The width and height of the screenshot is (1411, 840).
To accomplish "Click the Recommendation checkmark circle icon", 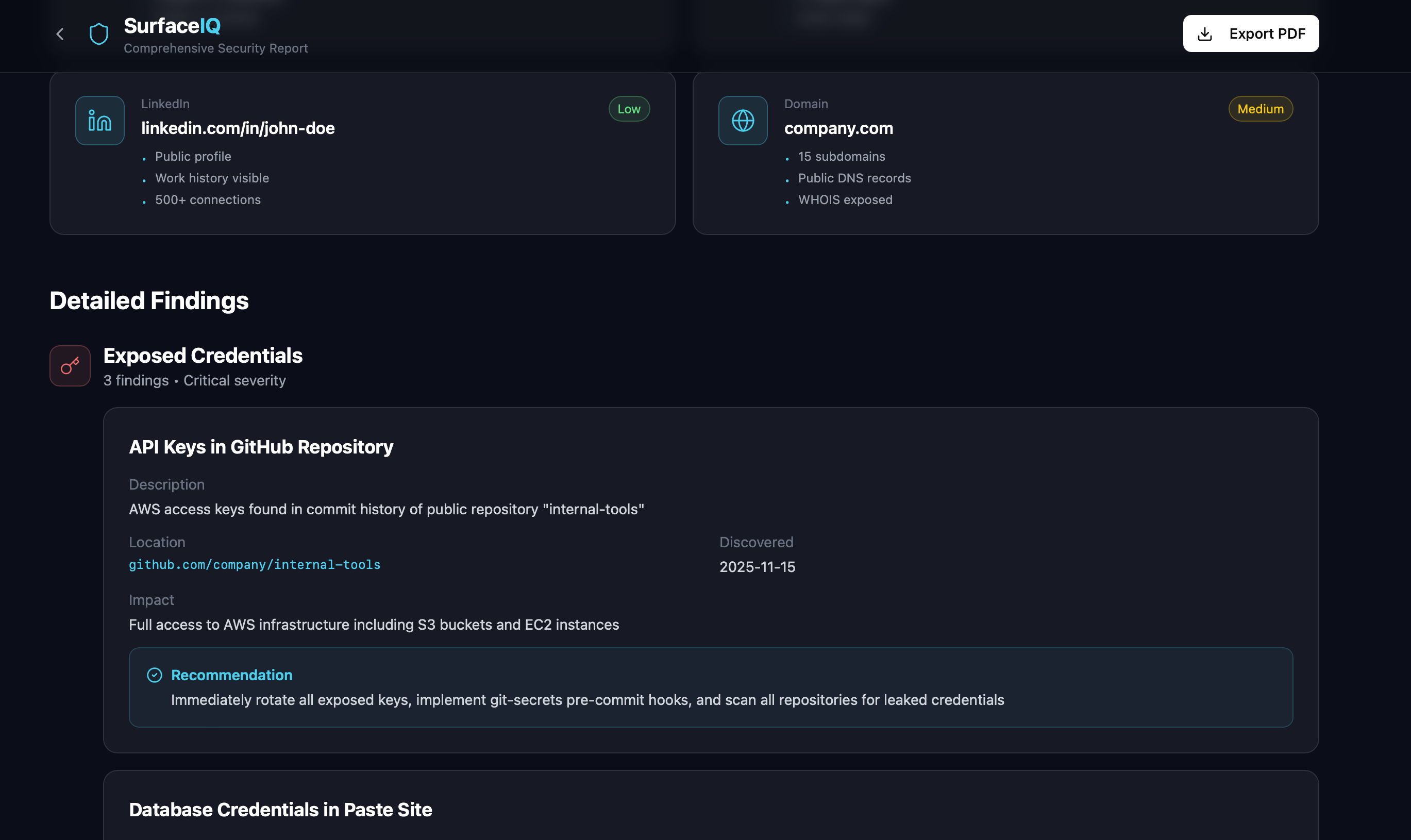I will point(155,675).
